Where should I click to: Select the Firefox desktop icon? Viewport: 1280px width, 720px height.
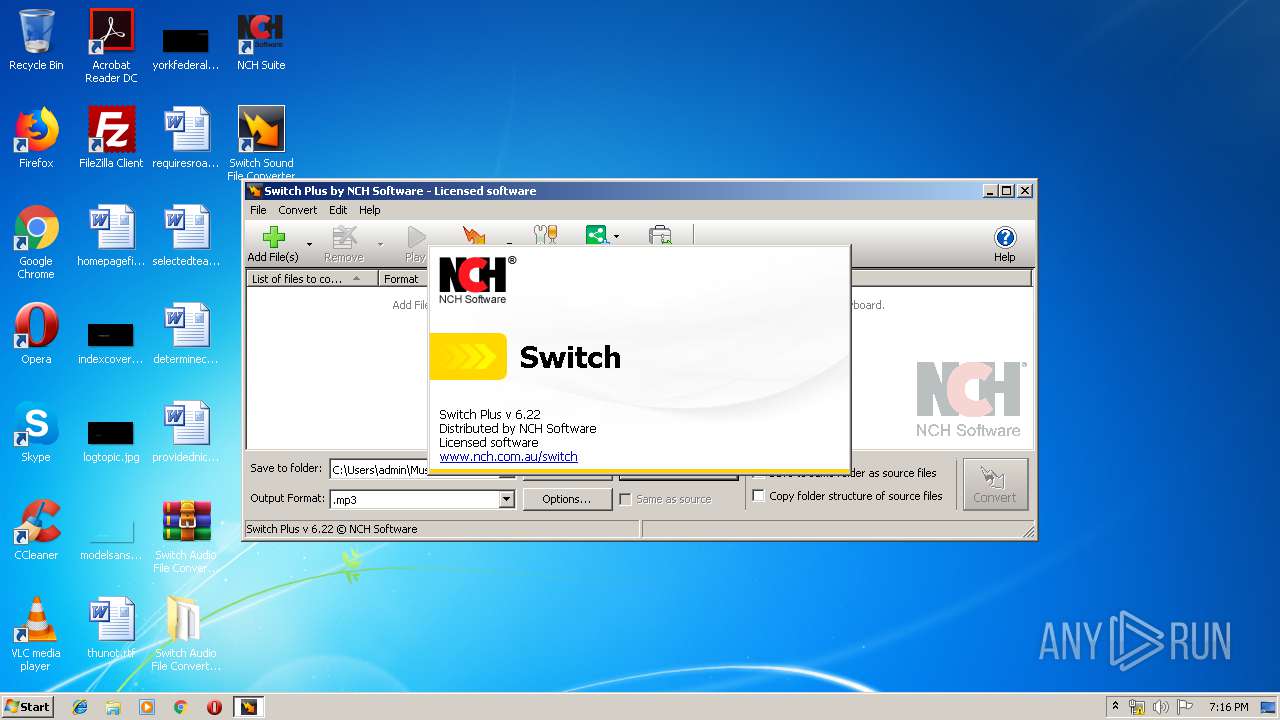[36, 138]
